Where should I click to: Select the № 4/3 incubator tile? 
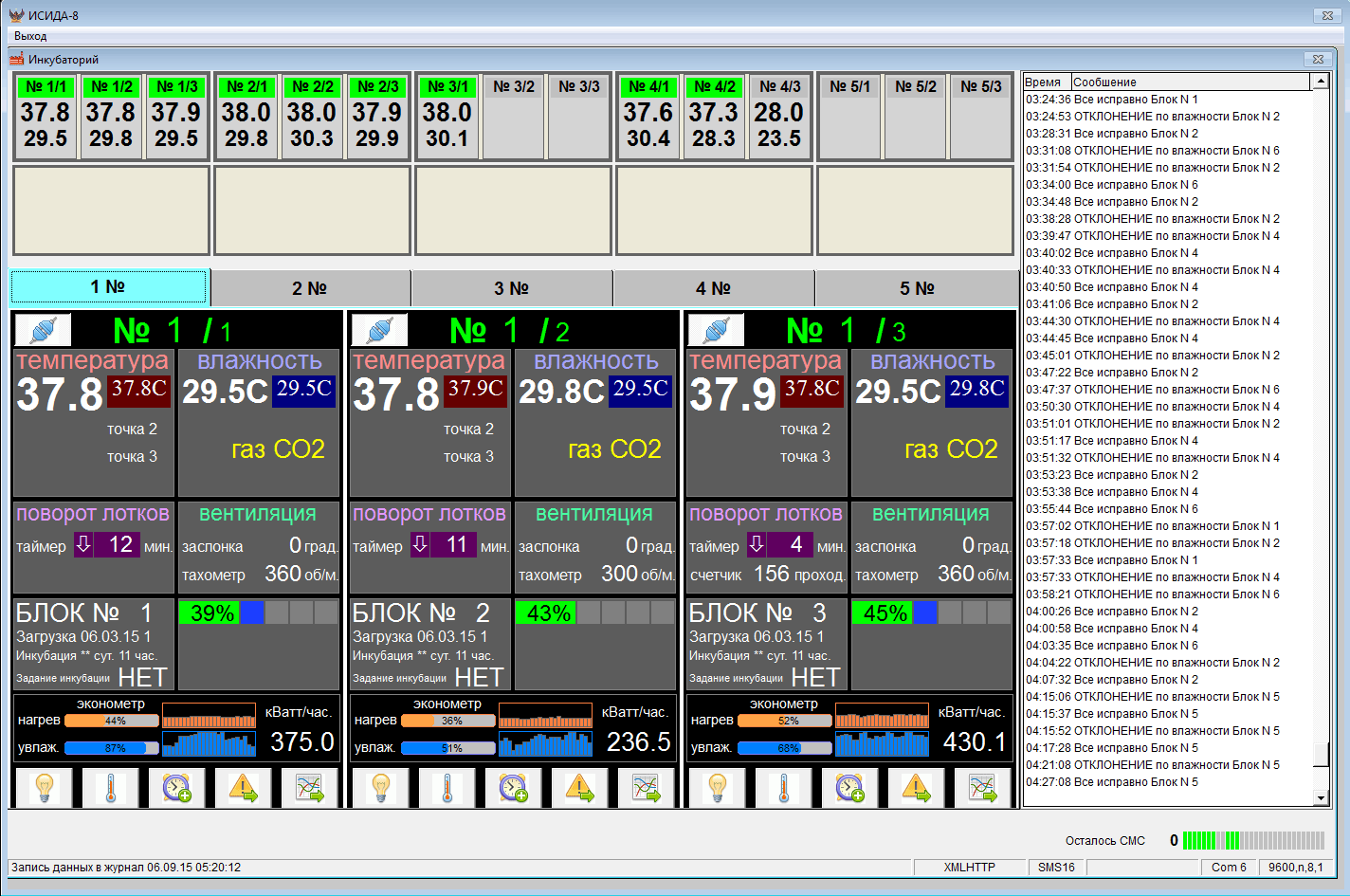(x=778, y=116)
